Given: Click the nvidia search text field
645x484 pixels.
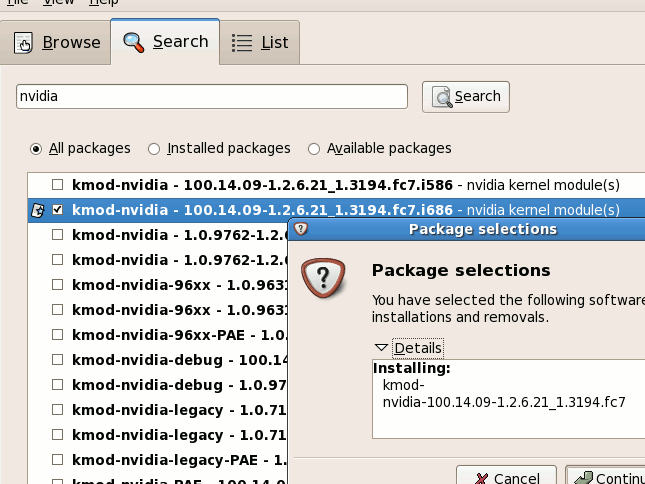Looking at the screenshot, I should [212, 97].
